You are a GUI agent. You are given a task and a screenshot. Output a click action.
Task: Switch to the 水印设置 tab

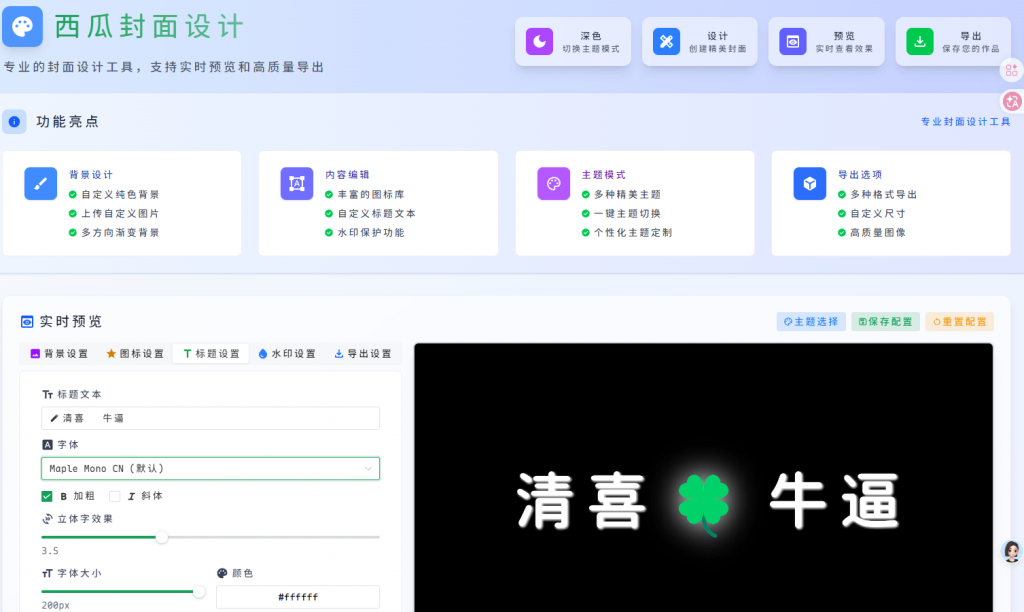(x=287, y=353)
